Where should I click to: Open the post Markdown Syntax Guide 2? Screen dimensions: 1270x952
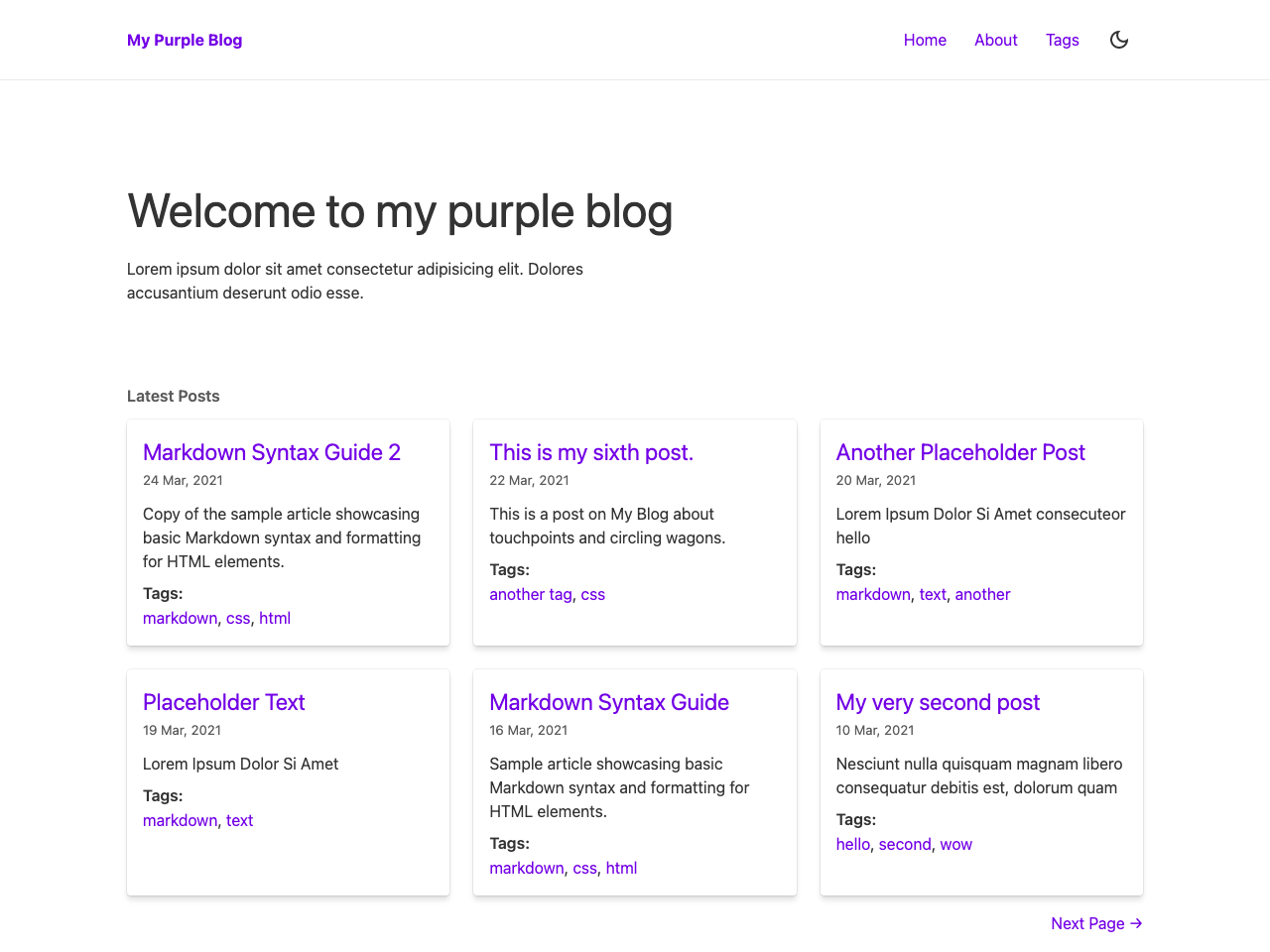tap(271, 452)
